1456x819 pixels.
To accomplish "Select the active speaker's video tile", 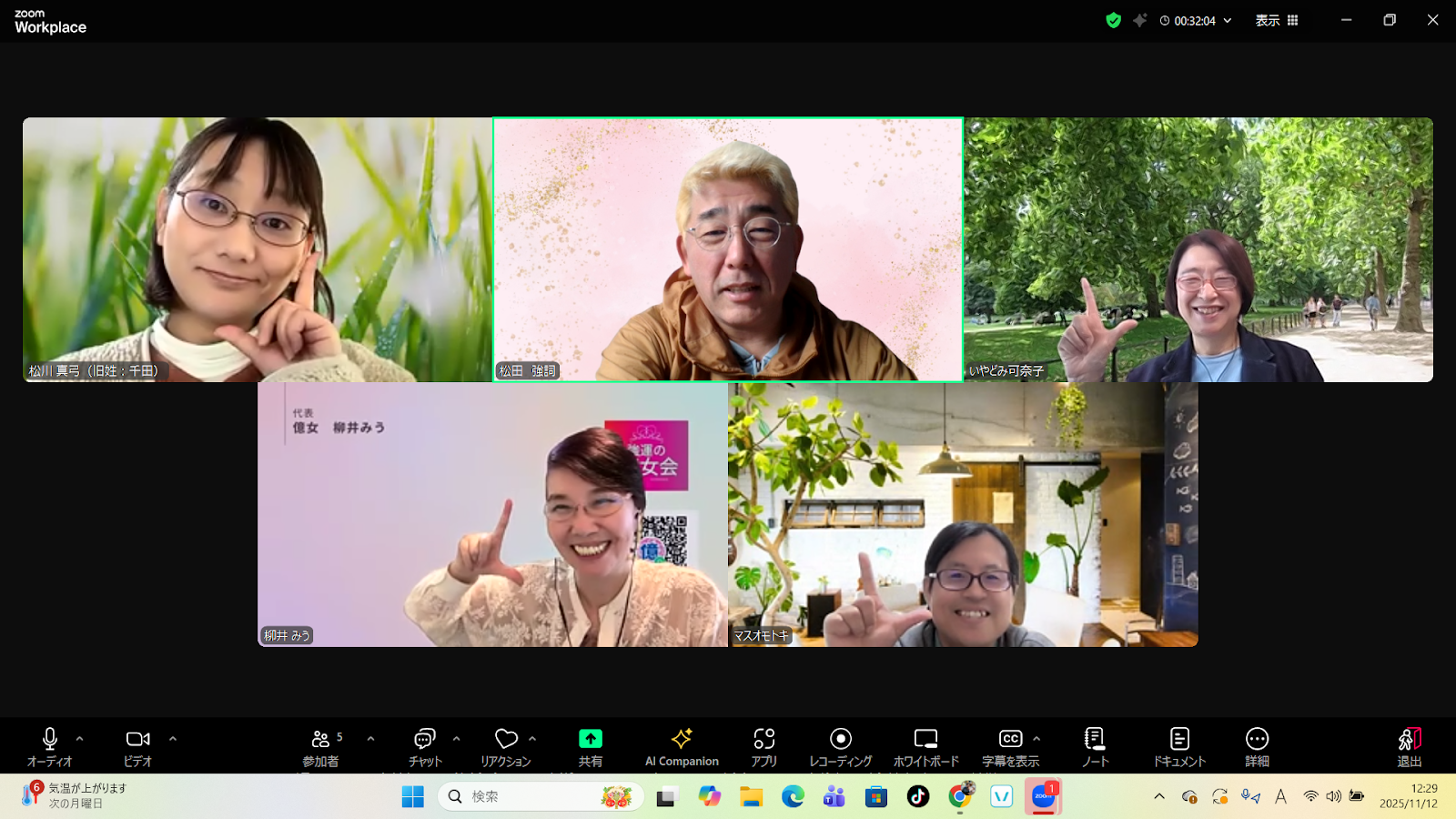I will [x=728, y=249].
